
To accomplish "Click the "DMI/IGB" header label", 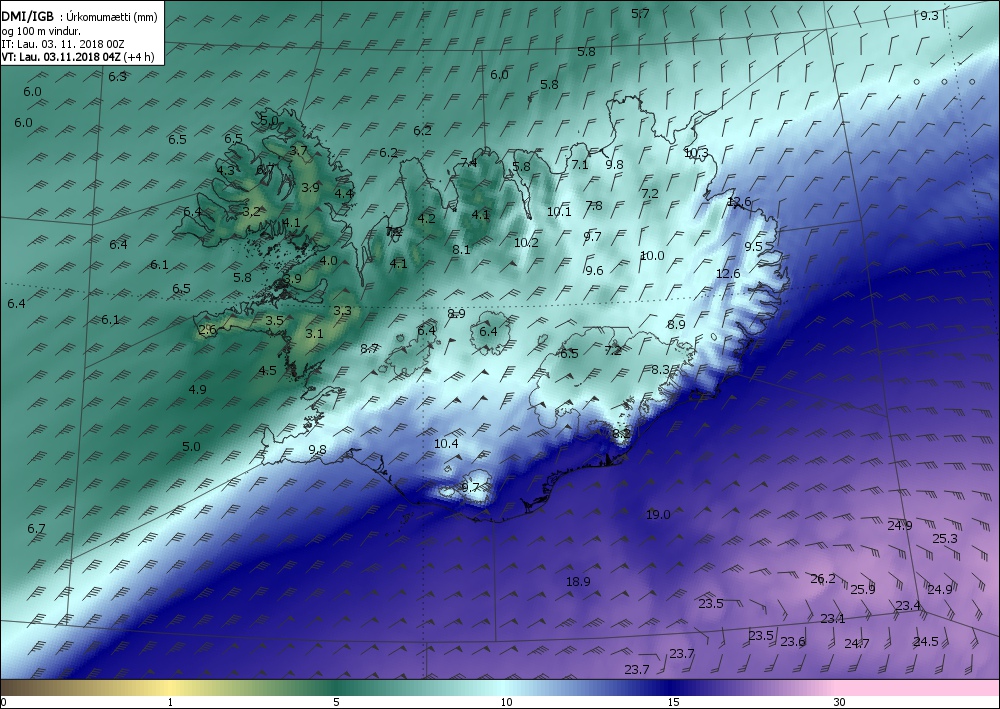I will [x=27, y=17].
